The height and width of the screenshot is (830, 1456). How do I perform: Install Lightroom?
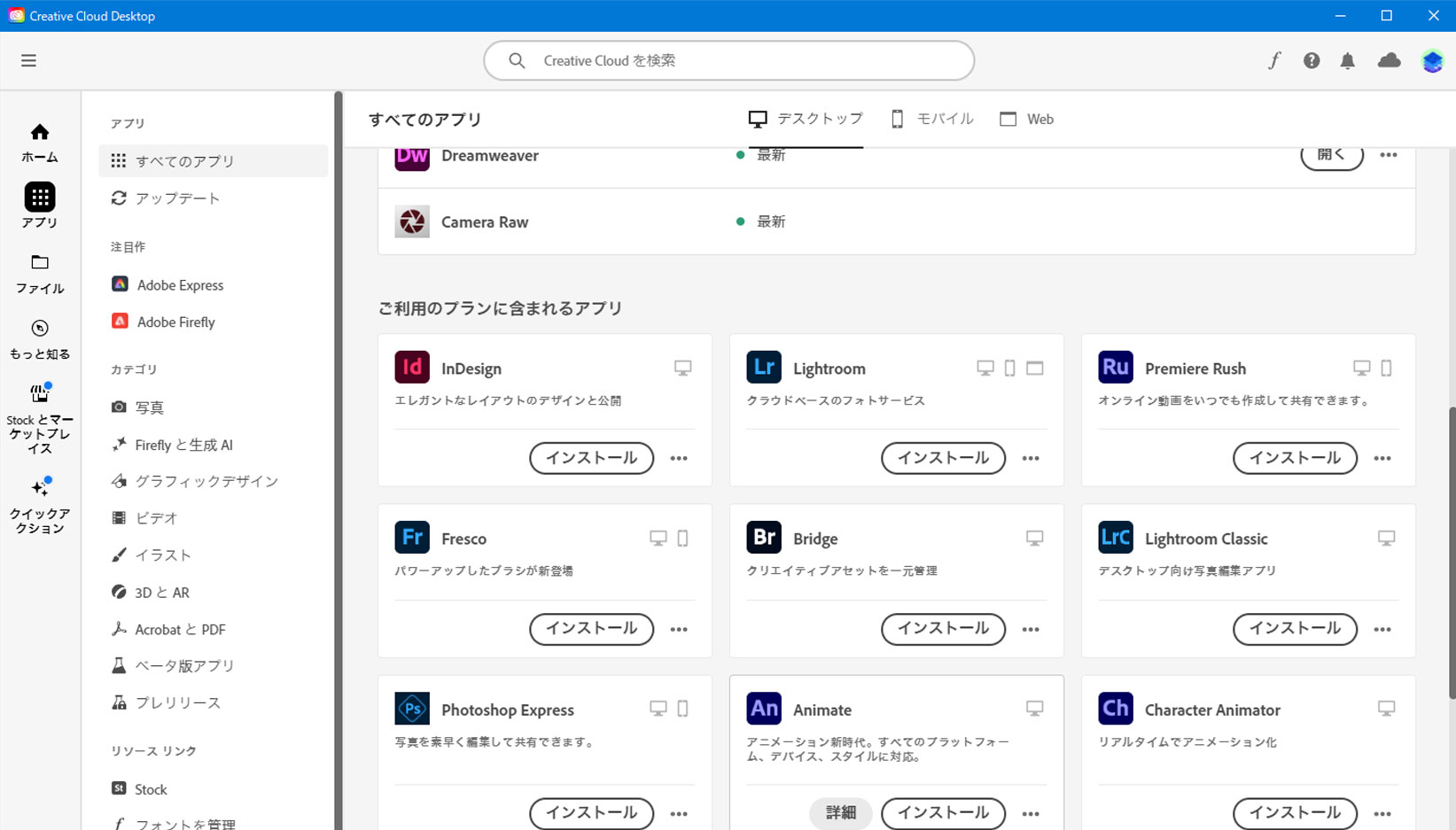pos(943,458)
